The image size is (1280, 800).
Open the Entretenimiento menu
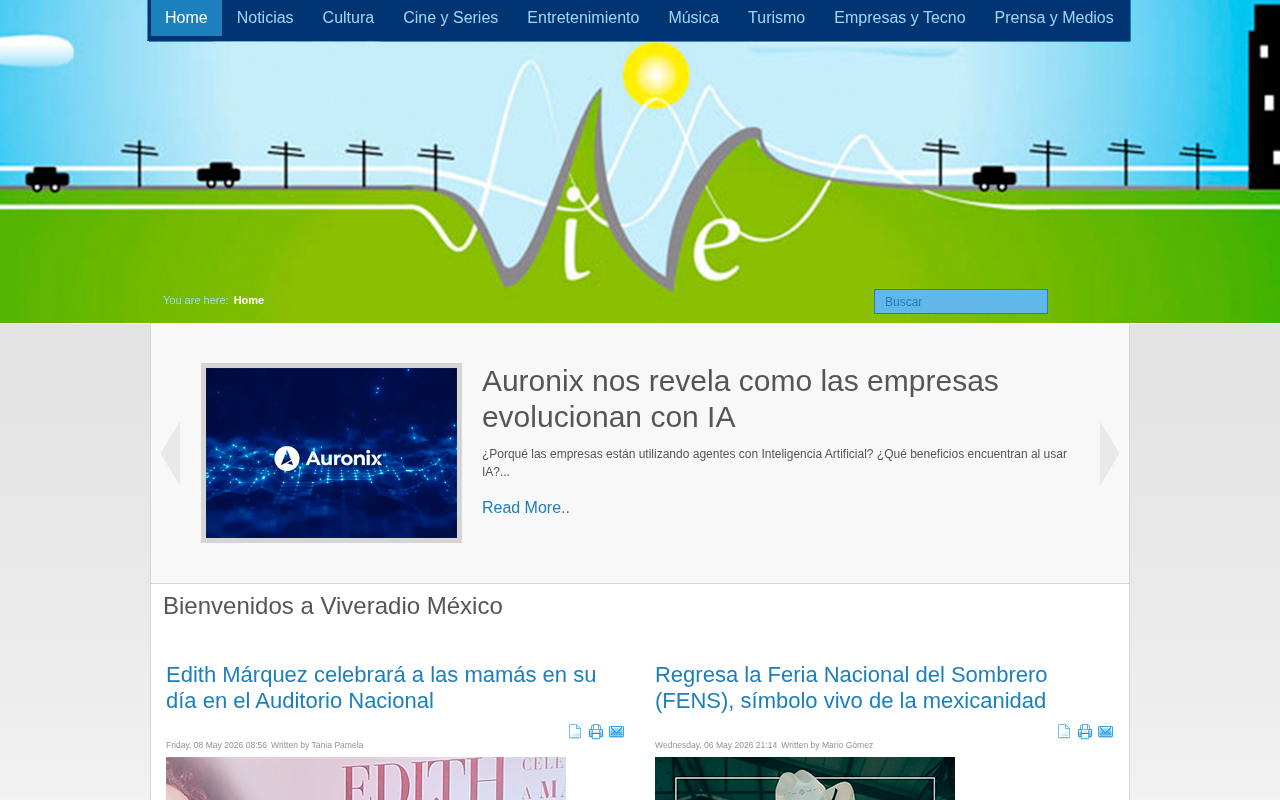pos(583,18)
